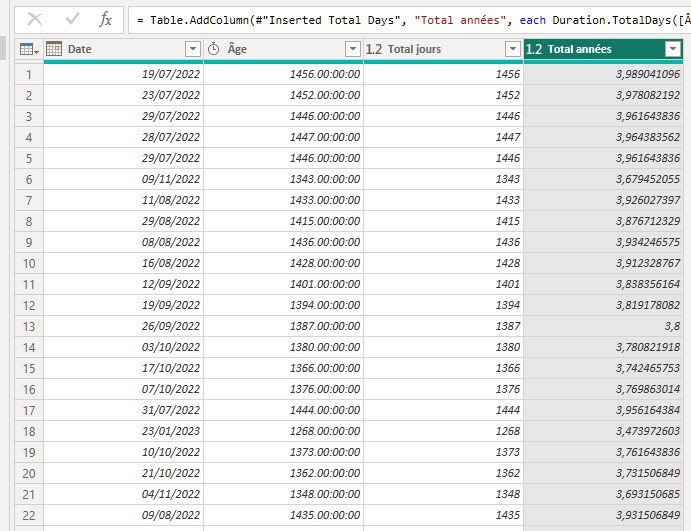
Task: Select Âge cell 1268.00:00:00
Action: click(283, 431)
